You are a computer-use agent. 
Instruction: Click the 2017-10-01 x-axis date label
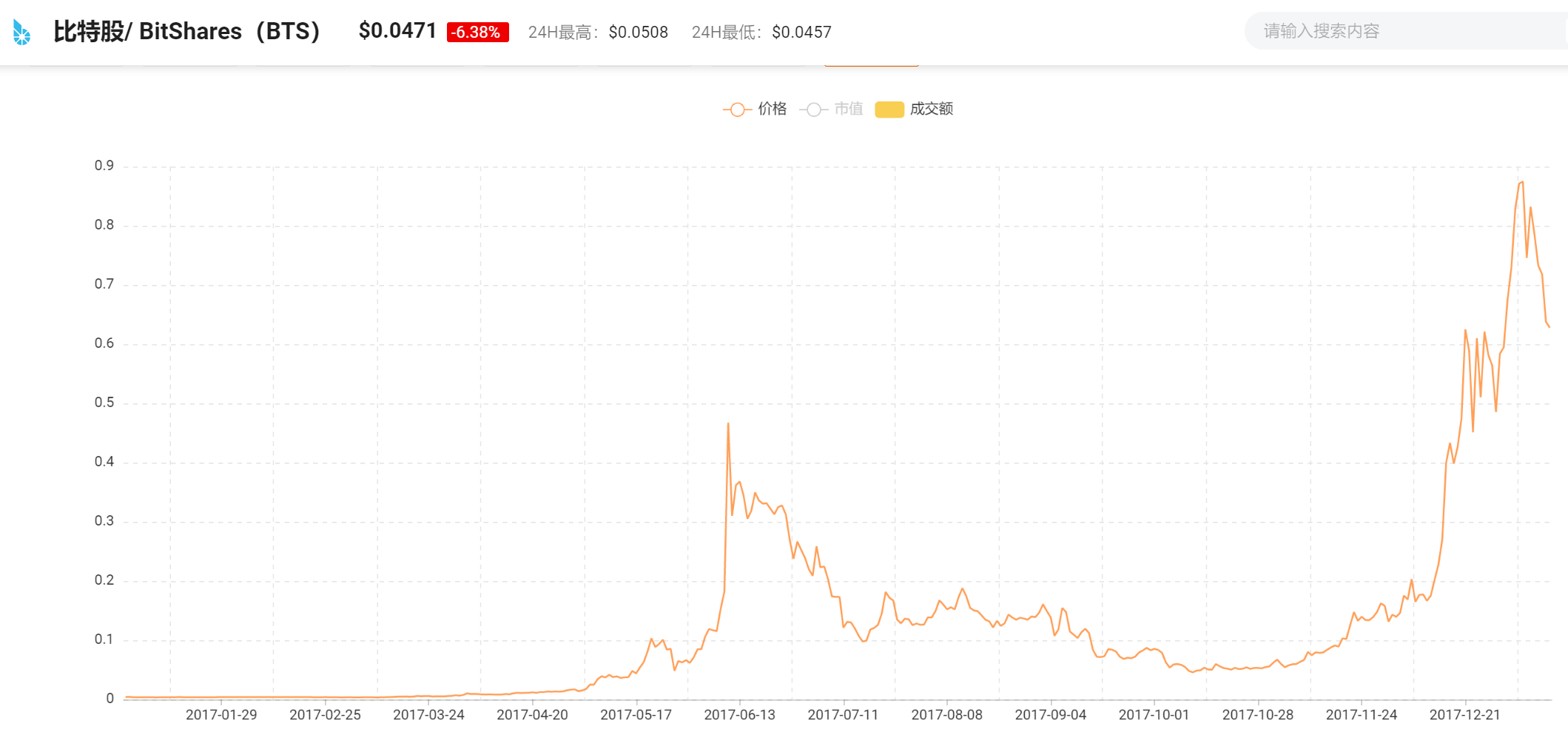coord(1154,715)
